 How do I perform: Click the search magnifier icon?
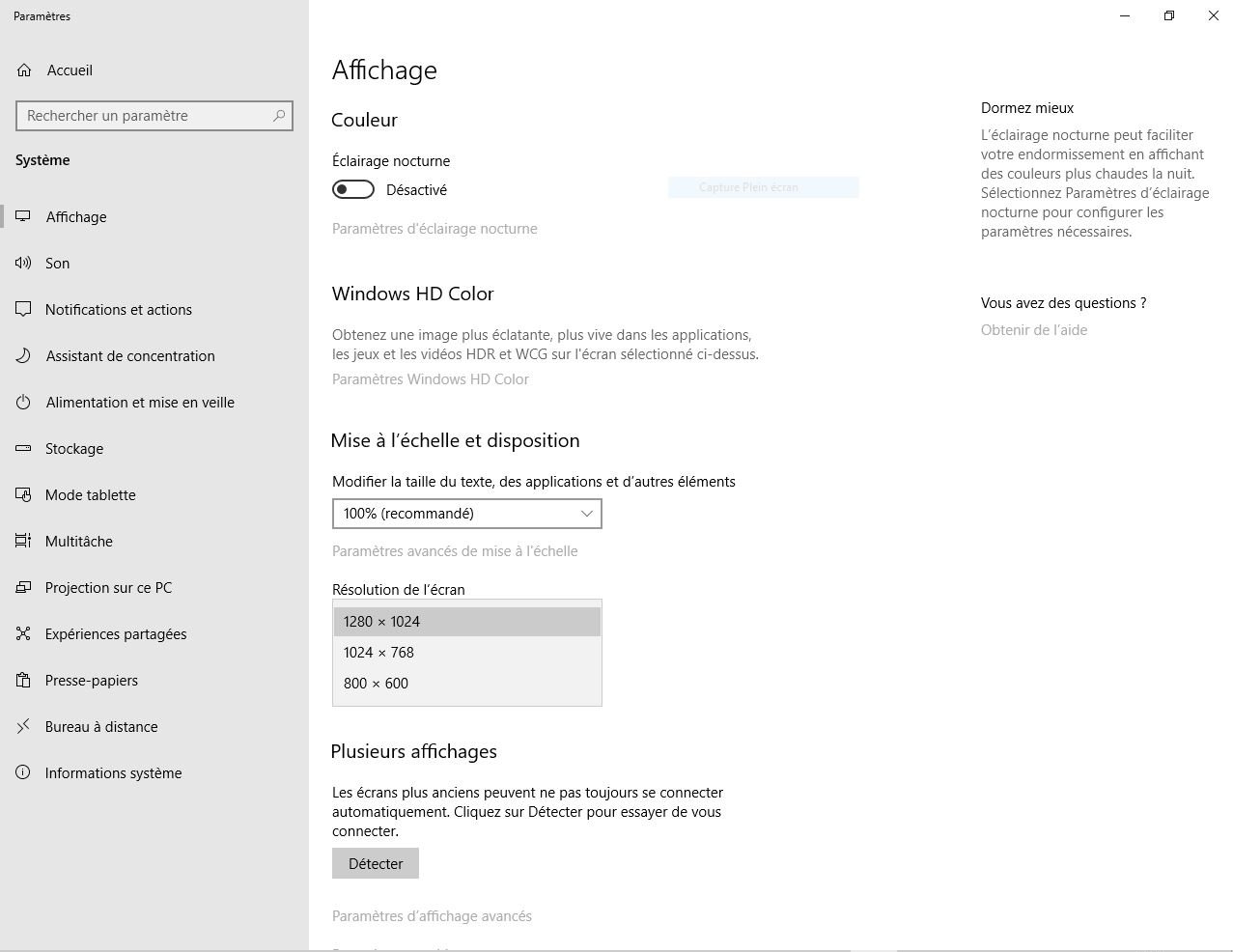click(x=279, y=116)
